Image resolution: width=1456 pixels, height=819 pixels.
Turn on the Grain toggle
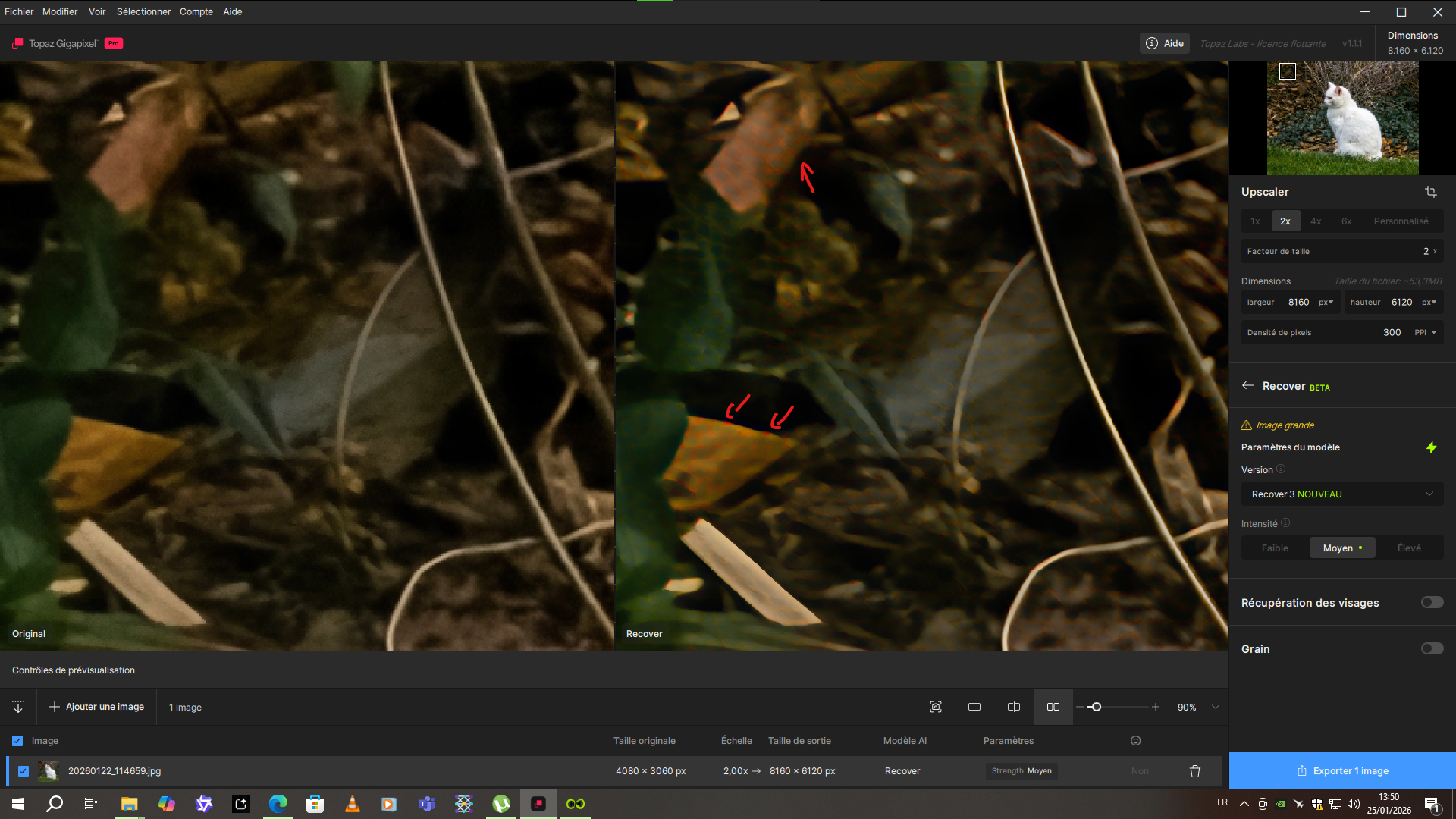[x=1432, y=648]
